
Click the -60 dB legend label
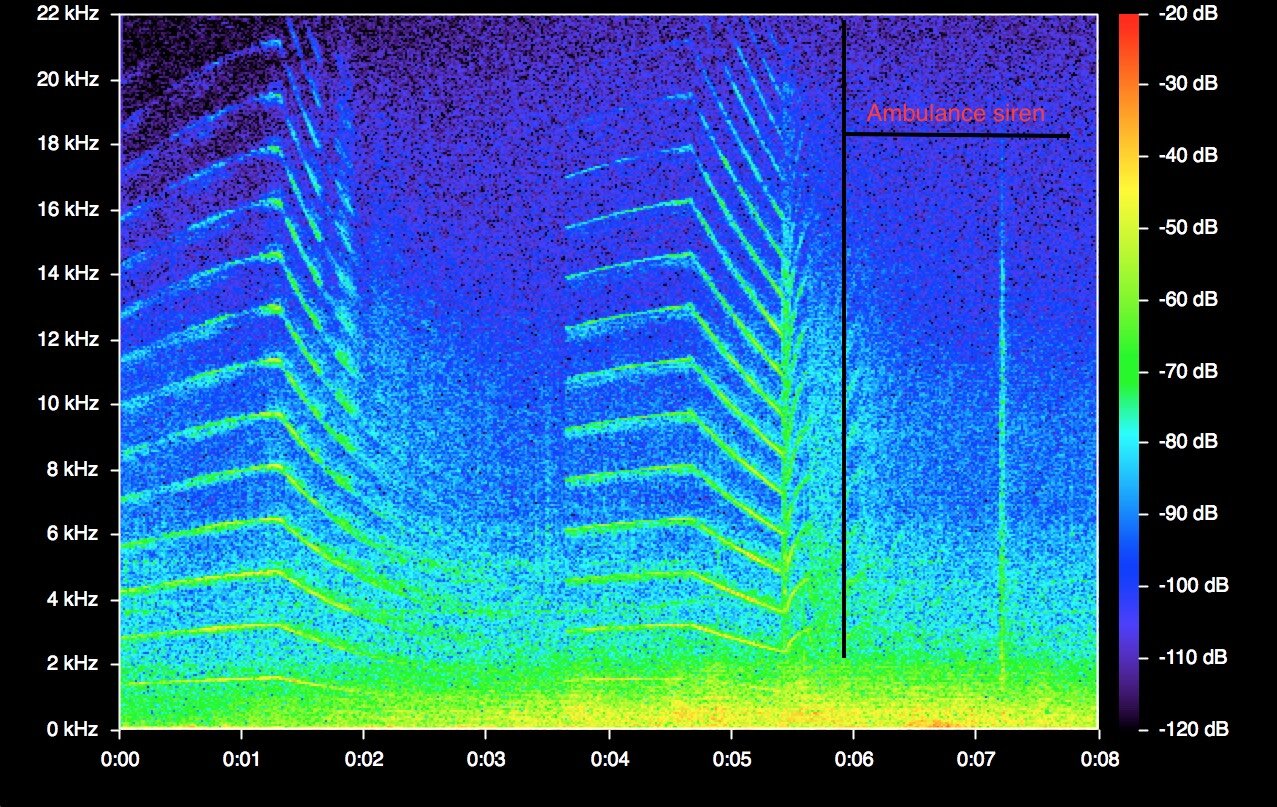pos(1187,299)
